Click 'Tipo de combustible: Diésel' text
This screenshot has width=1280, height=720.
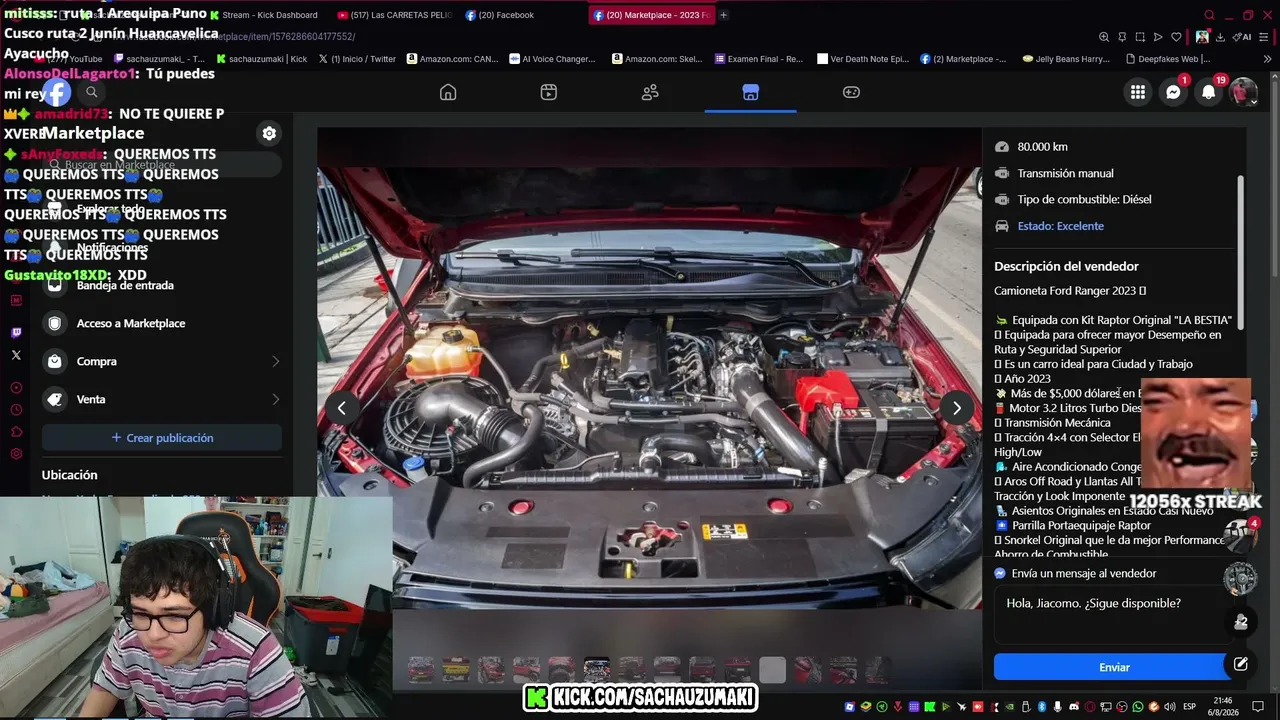(1084, 199)
